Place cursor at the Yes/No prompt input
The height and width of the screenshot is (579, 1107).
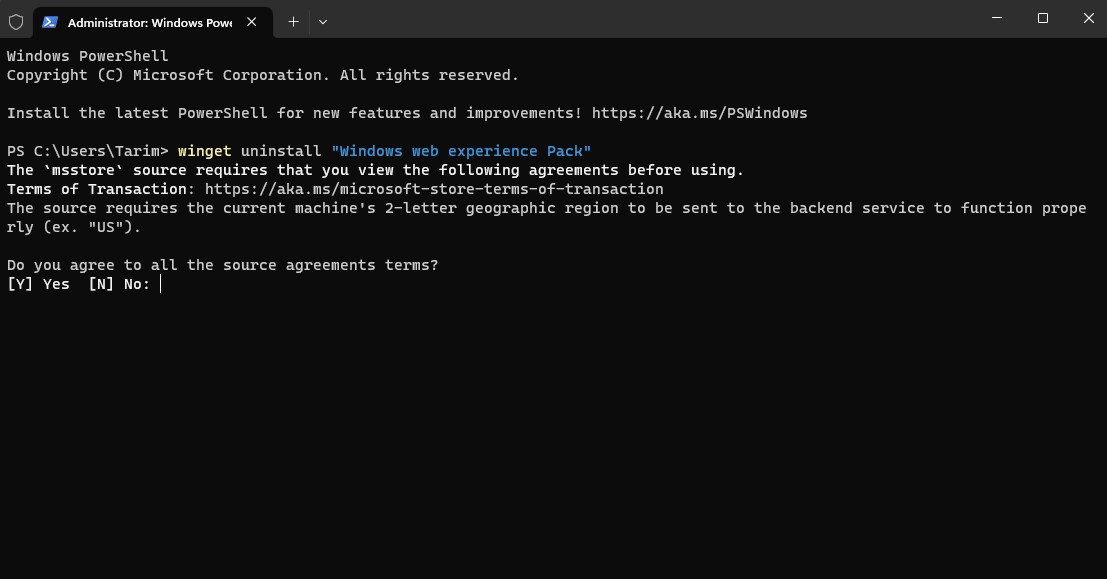161,284
